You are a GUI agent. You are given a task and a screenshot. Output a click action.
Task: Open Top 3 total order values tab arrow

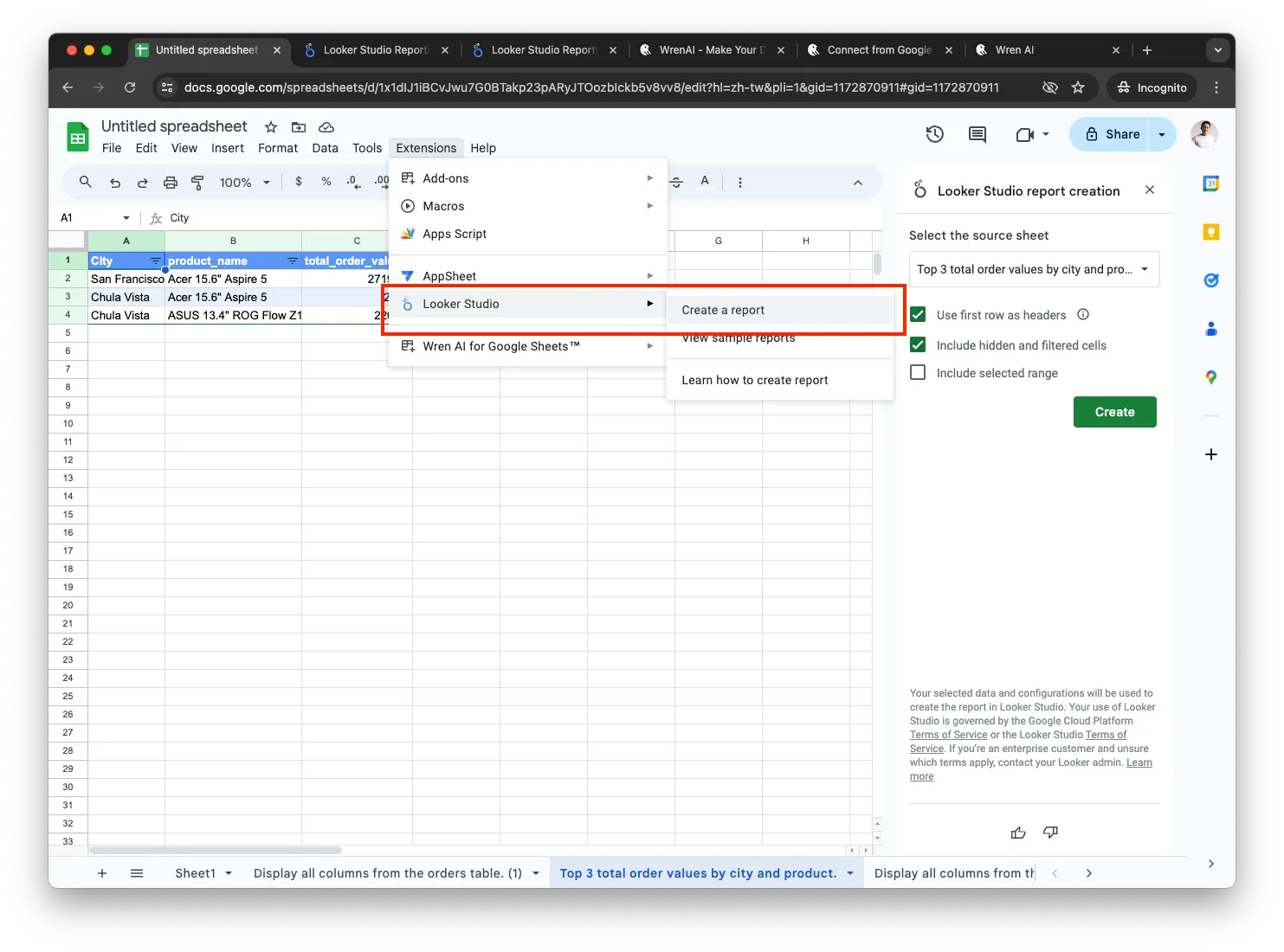click(850, 873)
